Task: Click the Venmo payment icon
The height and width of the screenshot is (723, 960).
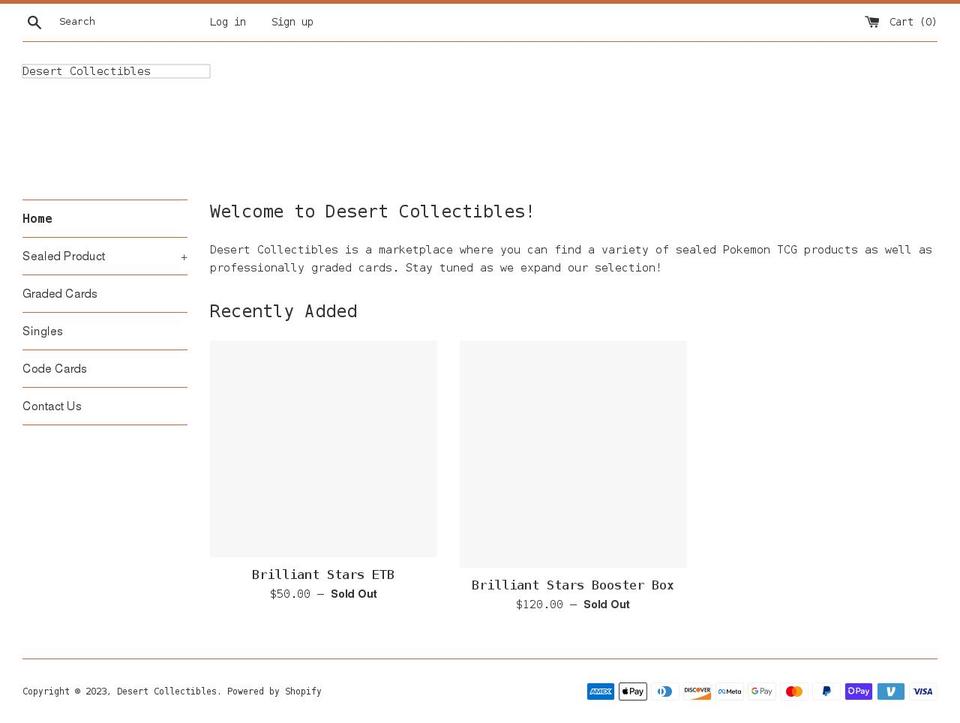Action: (x=890, y=691)
